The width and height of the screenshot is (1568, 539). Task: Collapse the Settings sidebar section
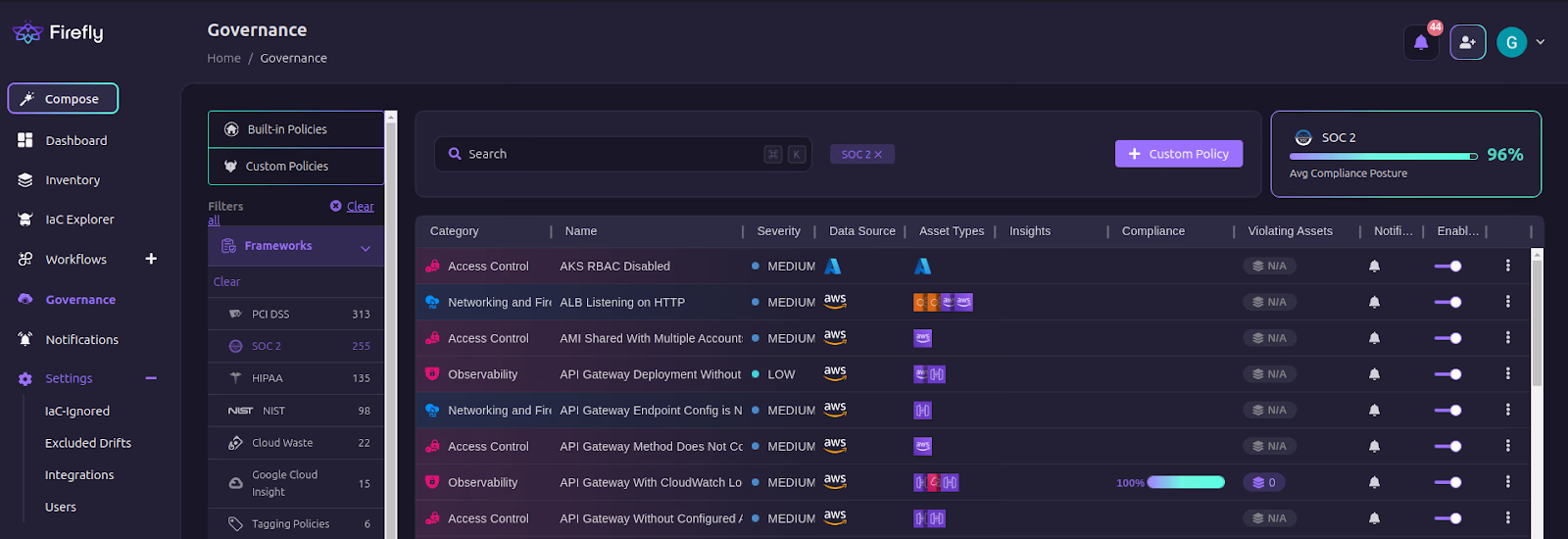click(x=151, y=378)
